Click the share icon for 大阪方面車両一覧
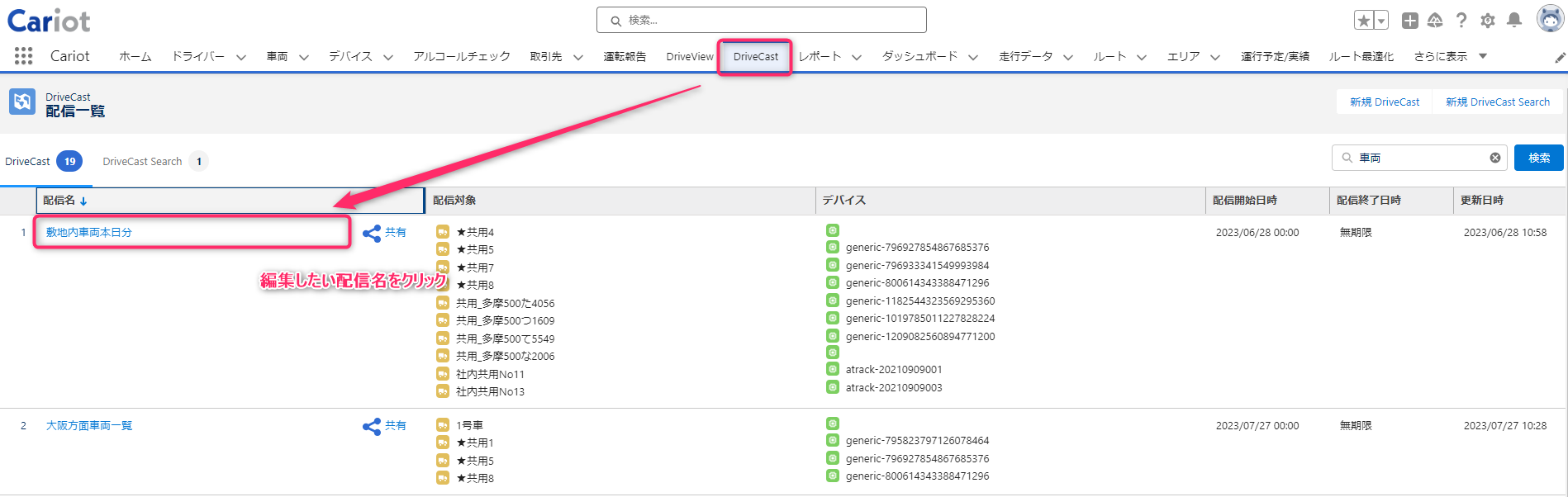Screen dimensions: 1568x497 pyautogui.click(x=372, y=426)
